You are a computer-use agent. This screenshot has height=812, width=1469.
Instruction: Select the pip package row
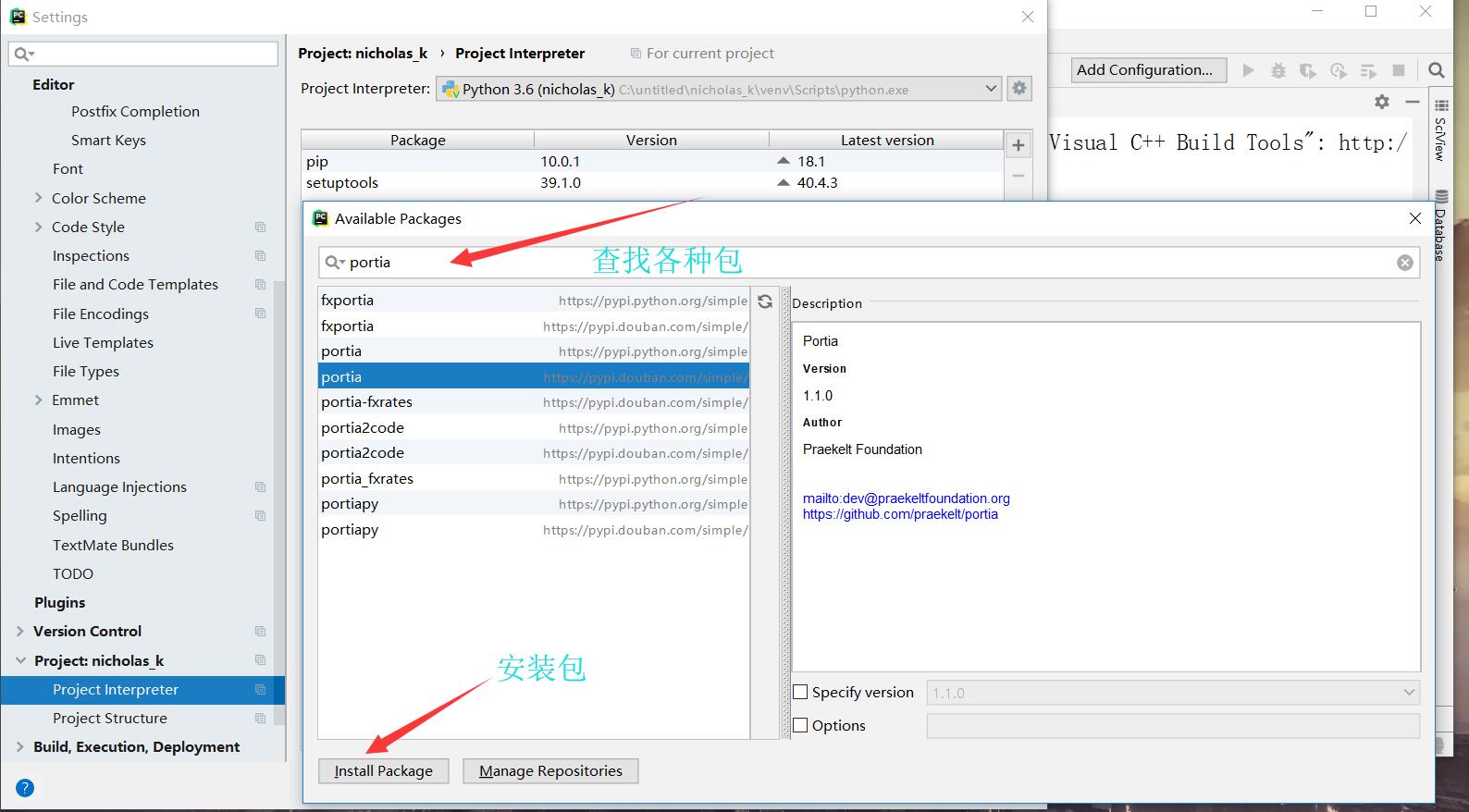click(652, 161)
